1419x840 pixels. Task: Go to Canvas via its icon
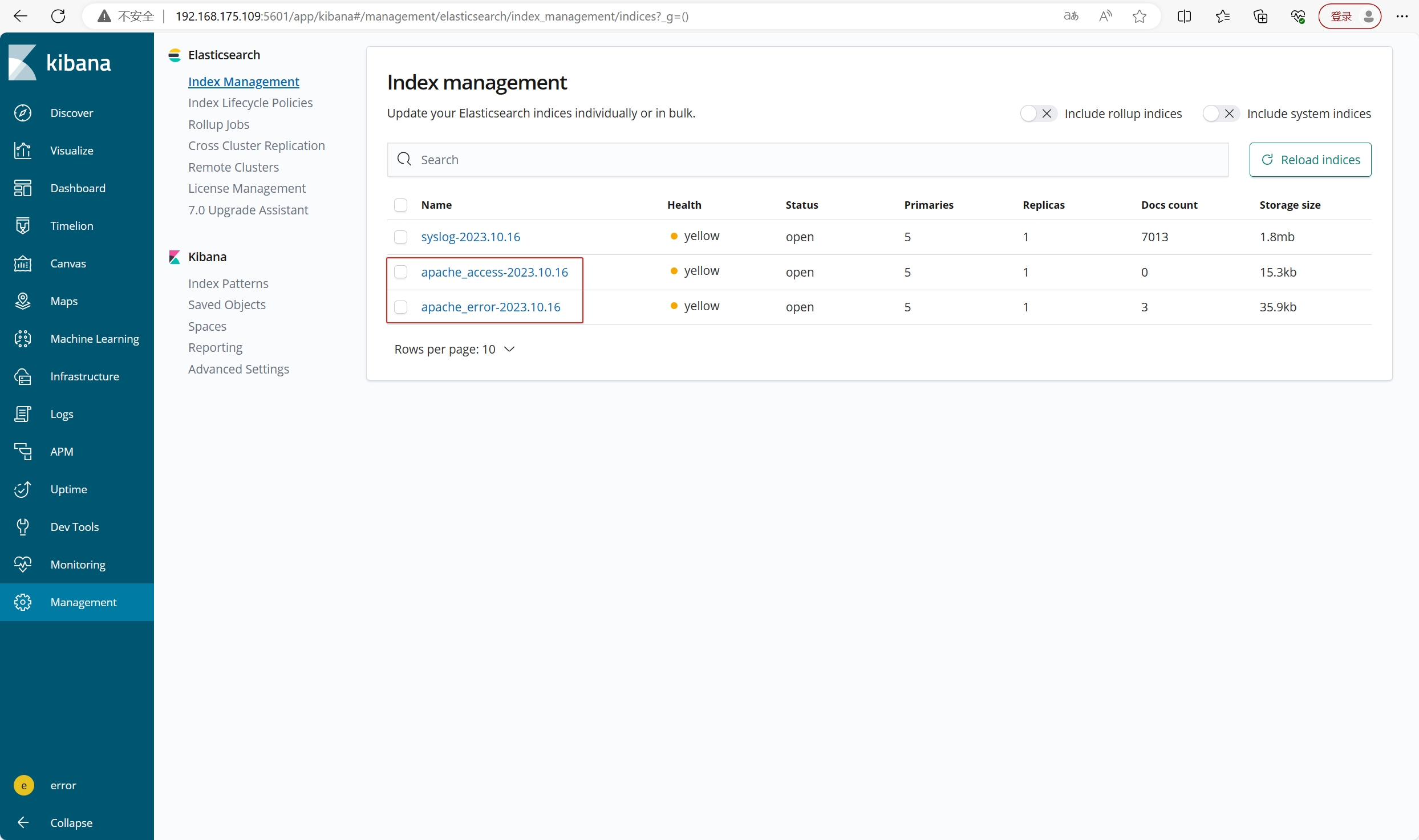[23, 263]
